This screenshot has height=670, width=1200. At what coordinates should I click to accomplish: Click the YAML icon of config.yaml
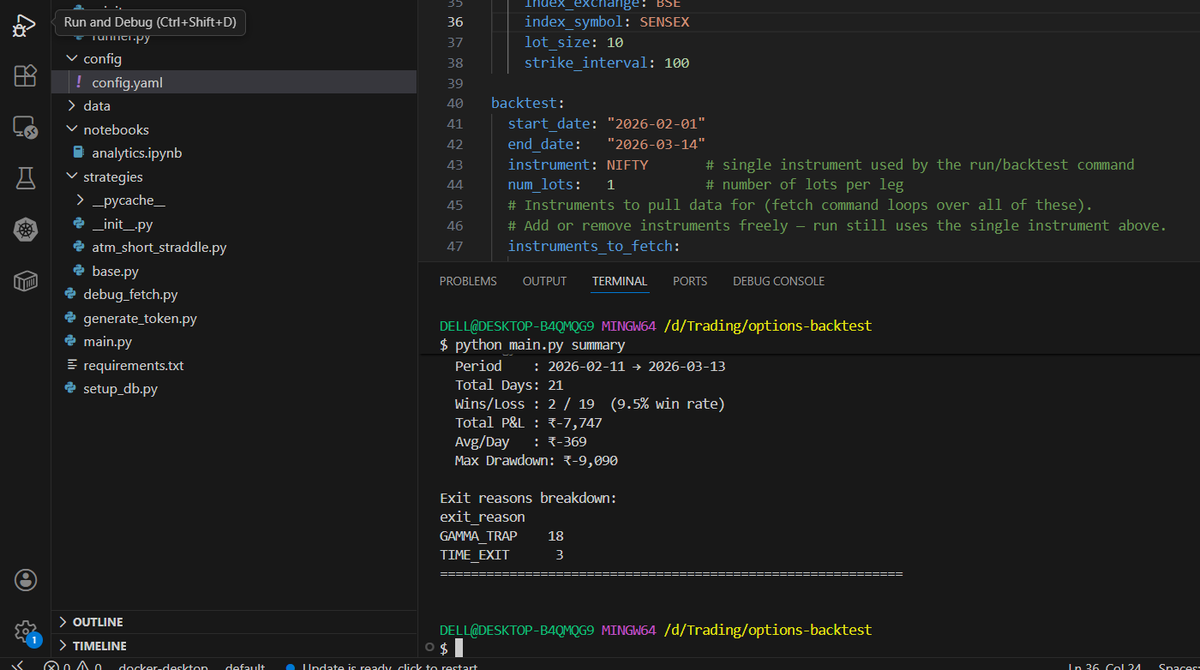pos(80,83)
